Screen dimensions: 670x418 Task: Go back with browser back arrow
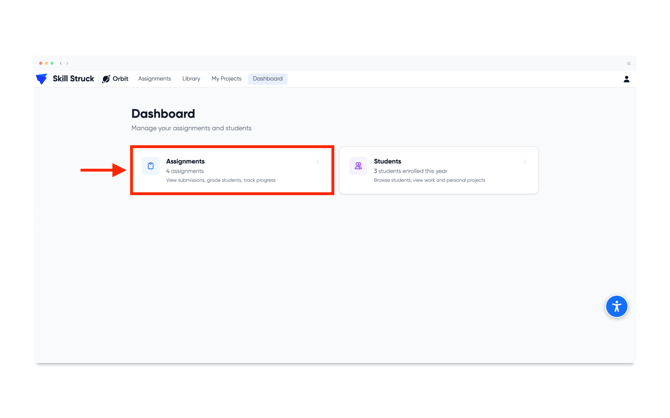point(61,63)
